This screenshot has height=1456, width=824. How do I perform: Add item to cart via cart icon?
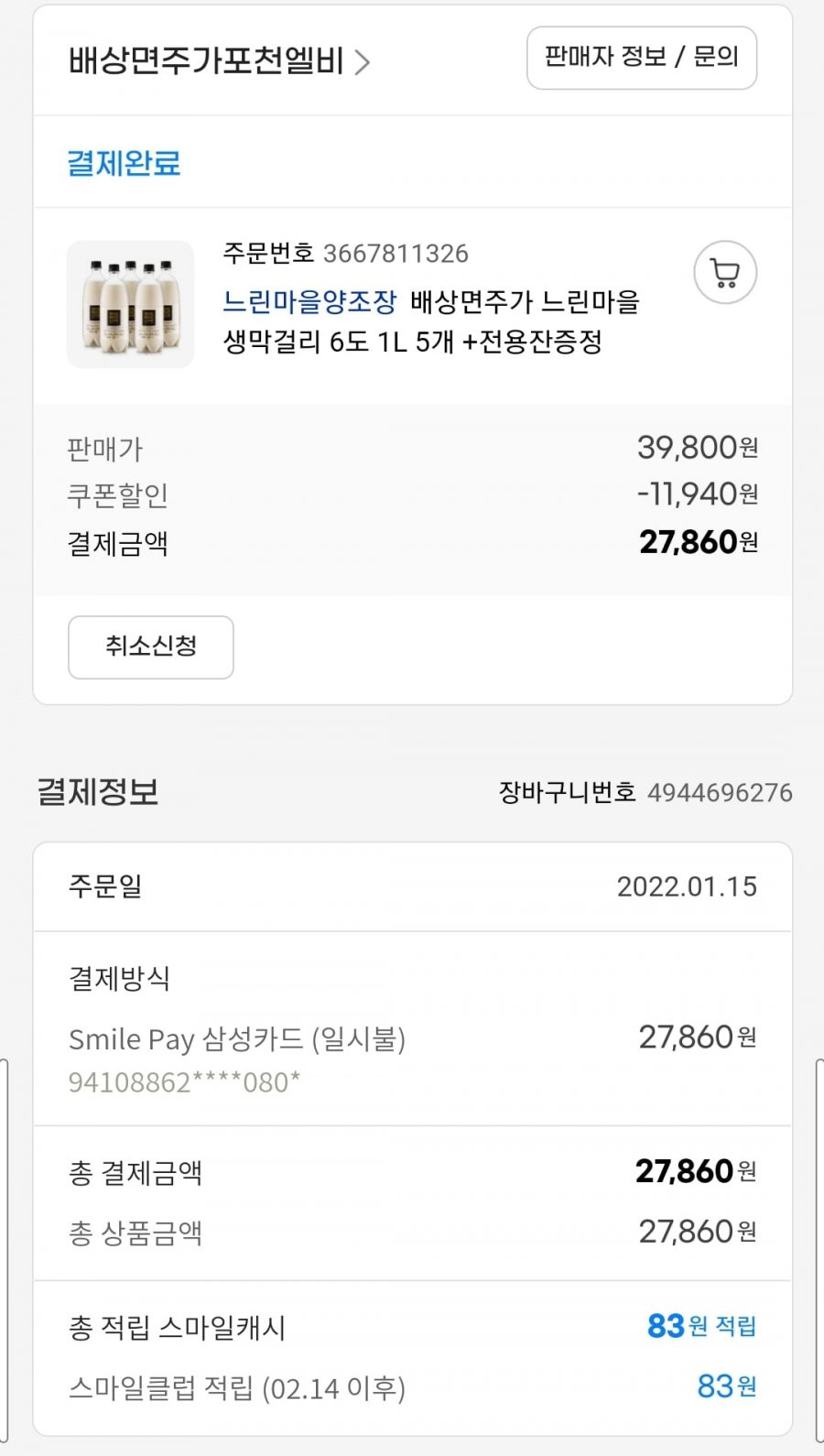pos(725,273)
